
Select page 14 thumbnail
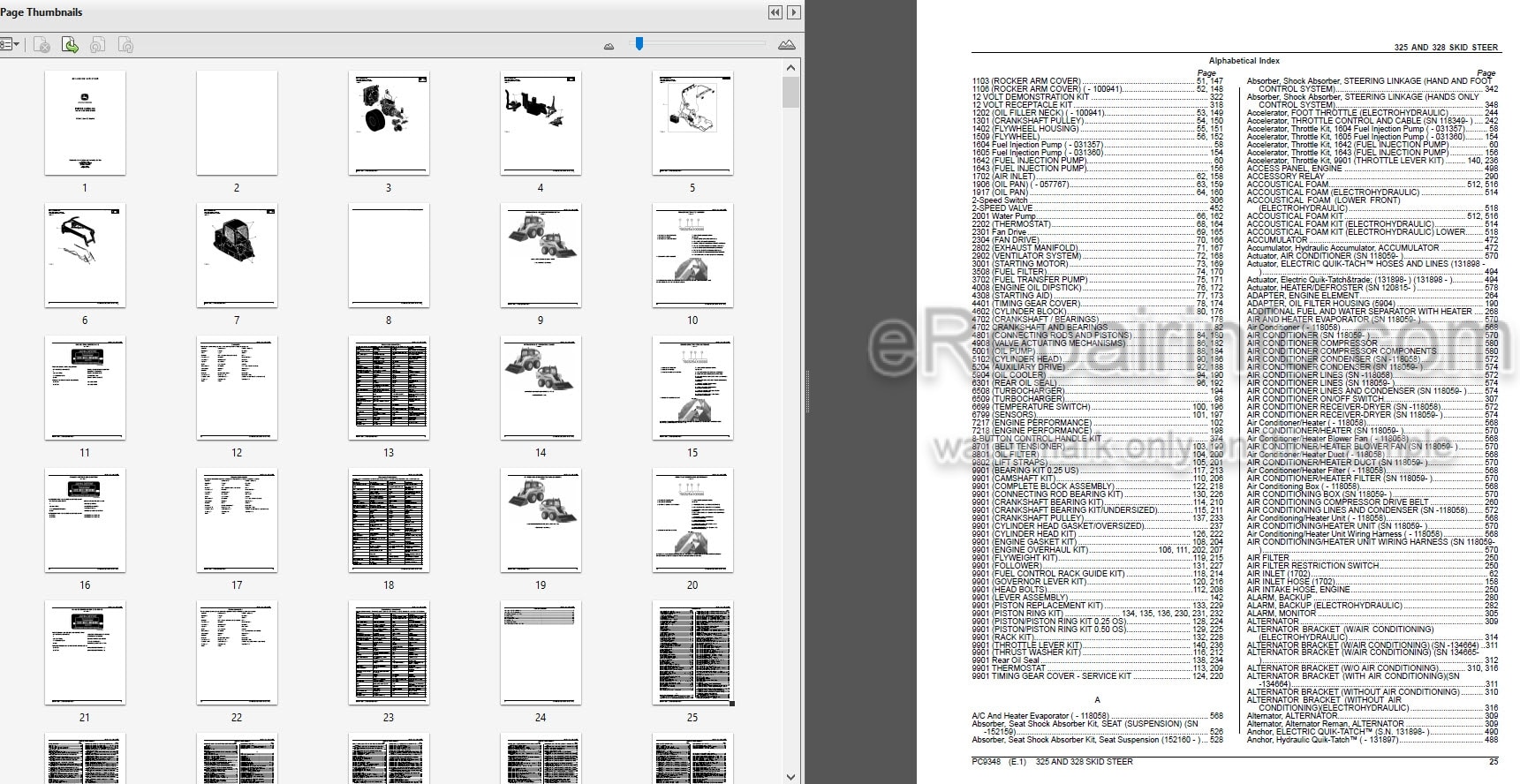pyautogui.click(x=541, y=388)
